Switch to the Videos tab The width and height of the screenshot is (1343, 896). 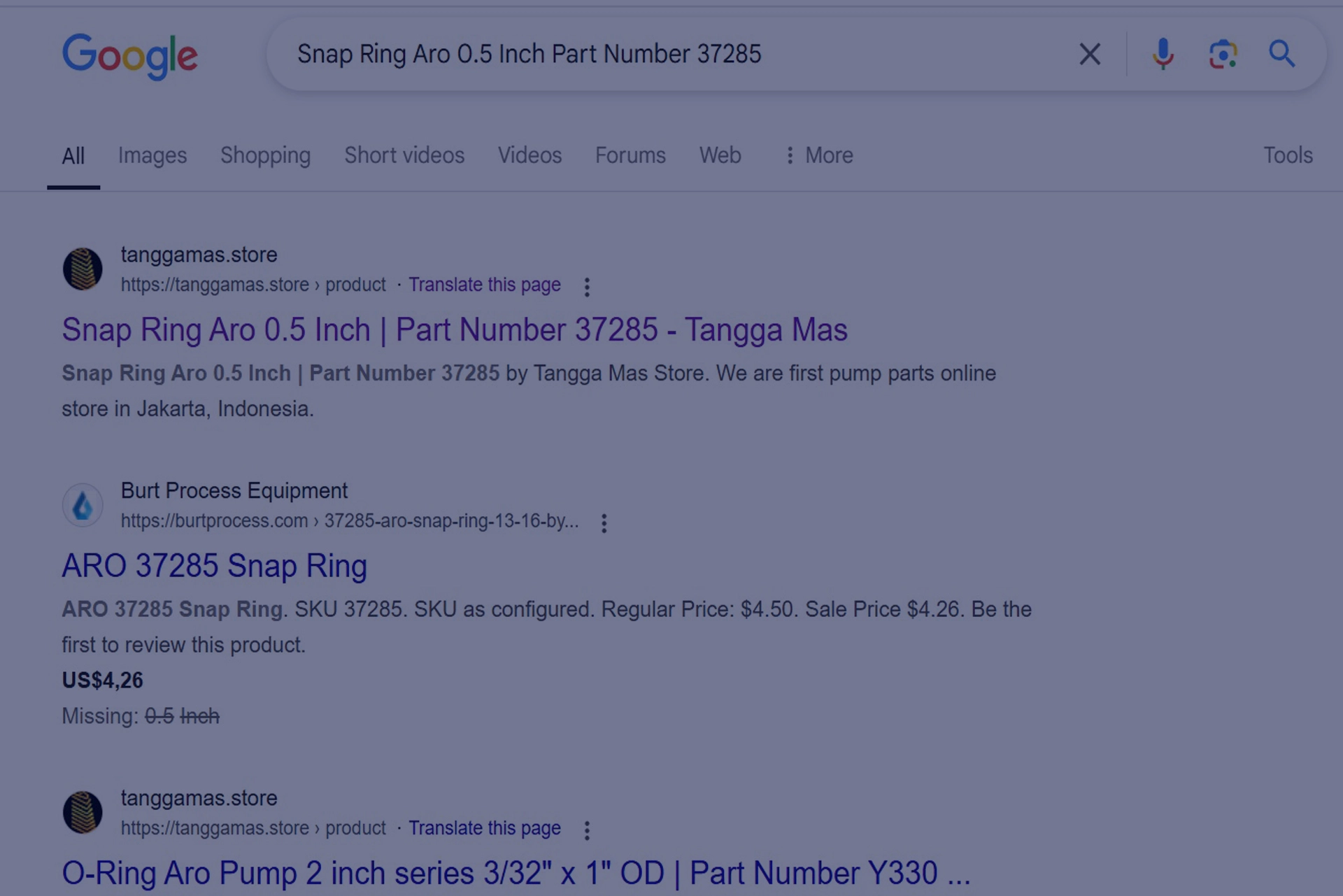click(x=530, y=155)
